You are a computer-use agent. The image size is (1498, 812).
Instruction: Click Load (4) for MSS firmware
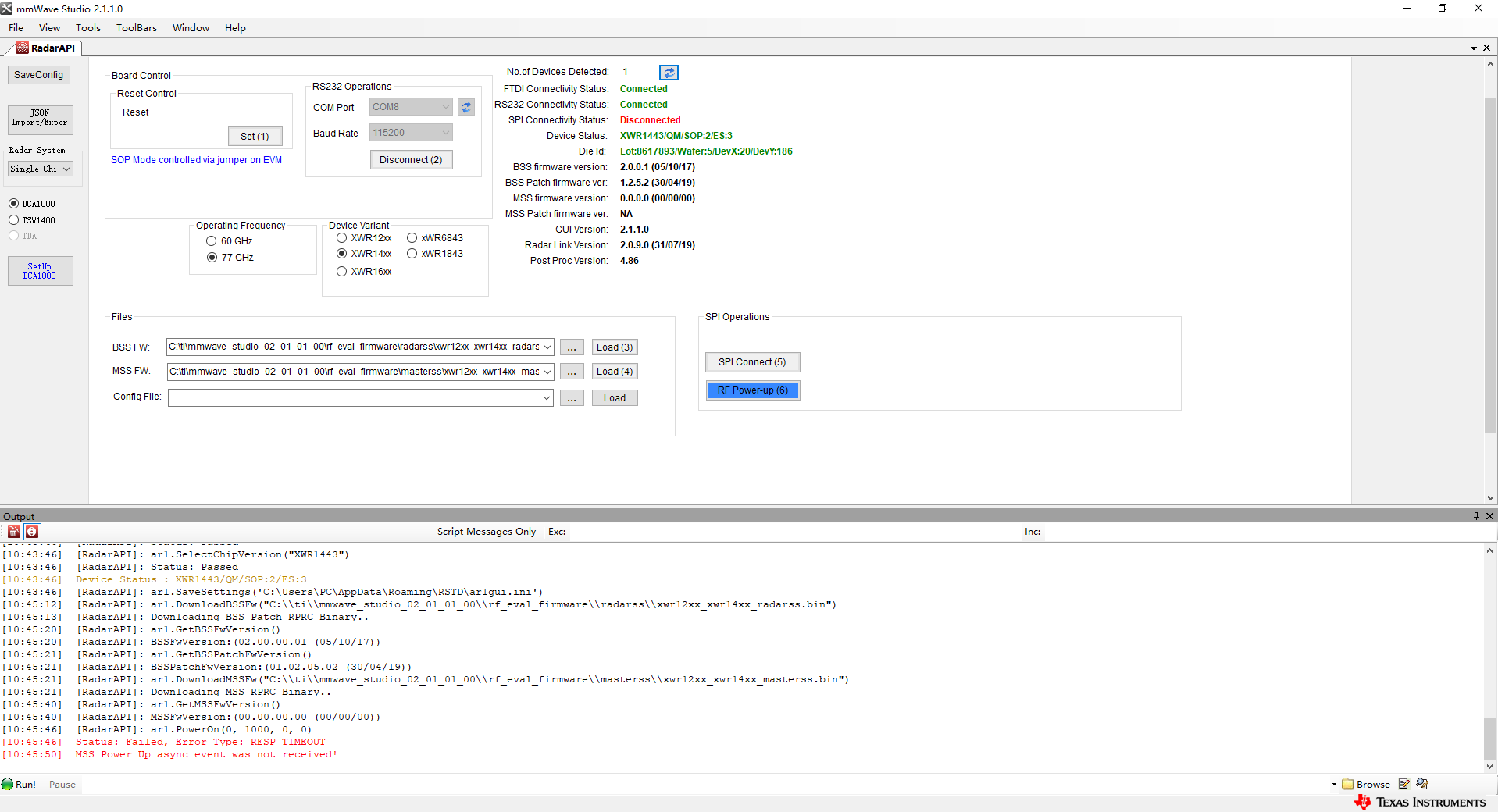pyautogui.click(x=615, y=372)
